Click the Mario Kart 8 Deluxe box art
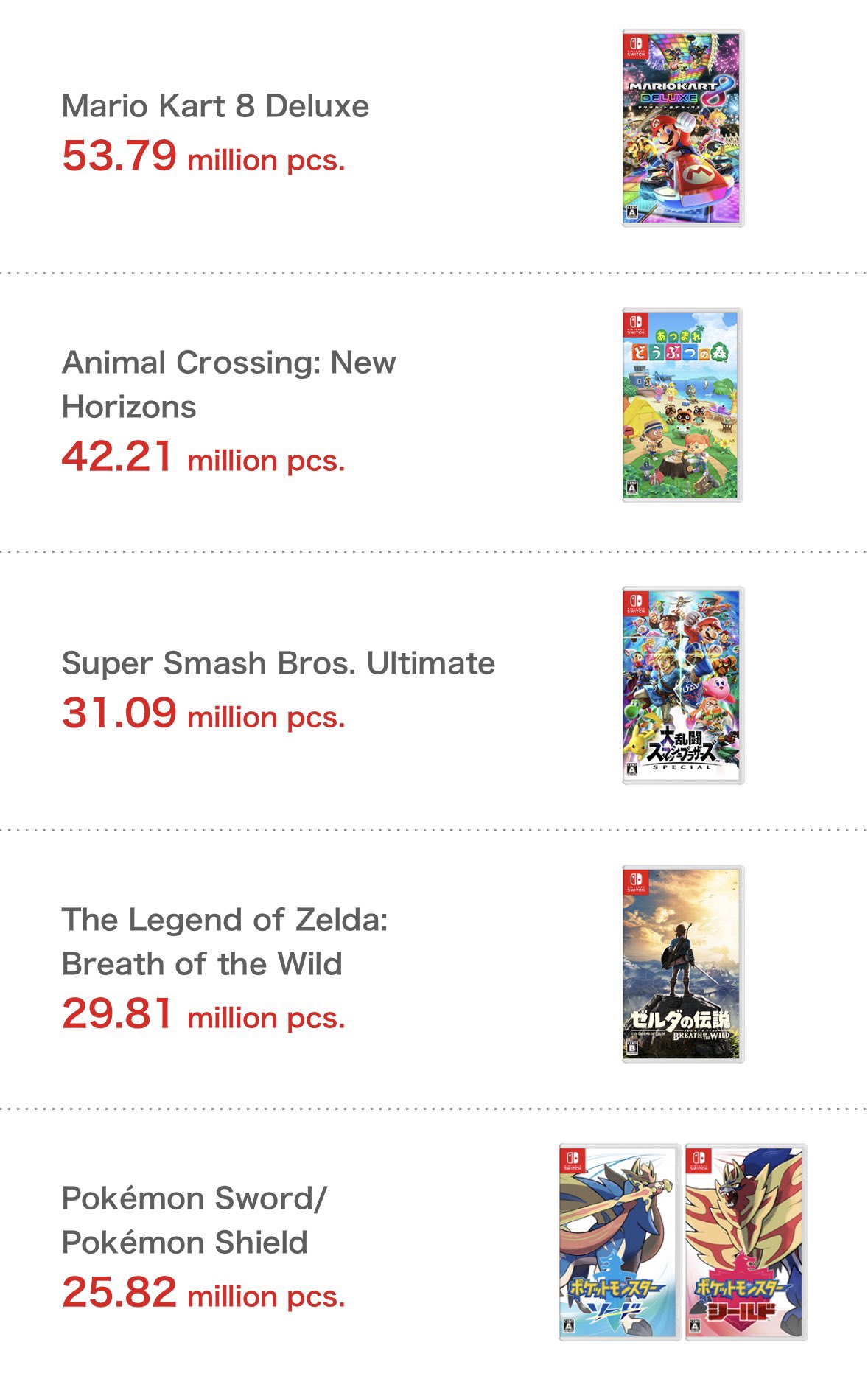Screen dimensions: 868x1379 pyautogui.click(x=682, y=128)
